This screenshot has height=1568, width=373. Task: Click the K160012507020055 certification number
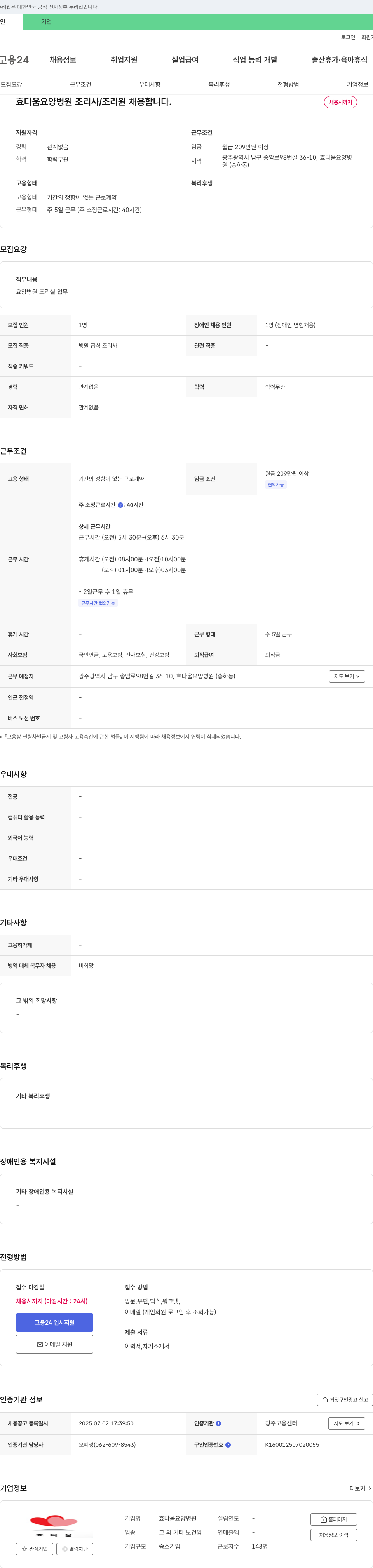point(292,1445)
